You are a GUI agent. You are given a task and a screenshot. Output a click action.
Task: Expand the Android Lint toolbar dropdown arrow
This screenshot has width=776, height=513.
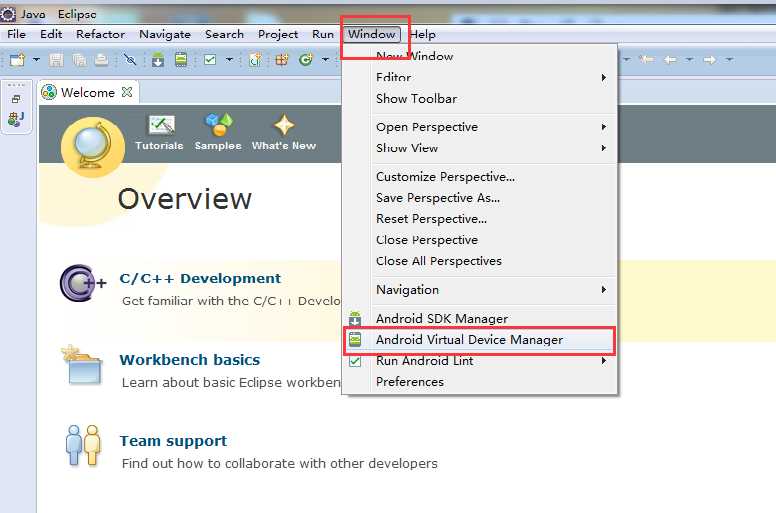click(229, 60)
